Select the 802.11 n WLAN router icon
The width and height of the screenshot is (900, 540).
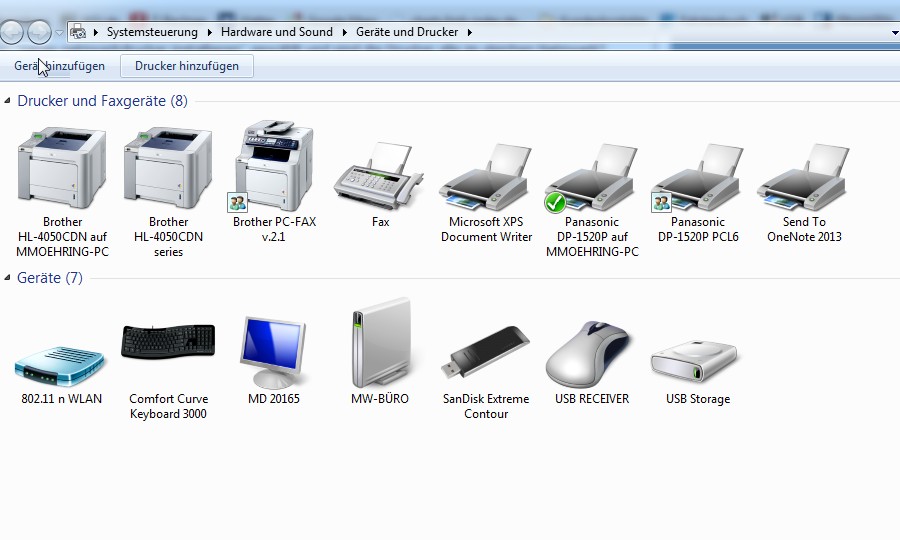(60, 366)
